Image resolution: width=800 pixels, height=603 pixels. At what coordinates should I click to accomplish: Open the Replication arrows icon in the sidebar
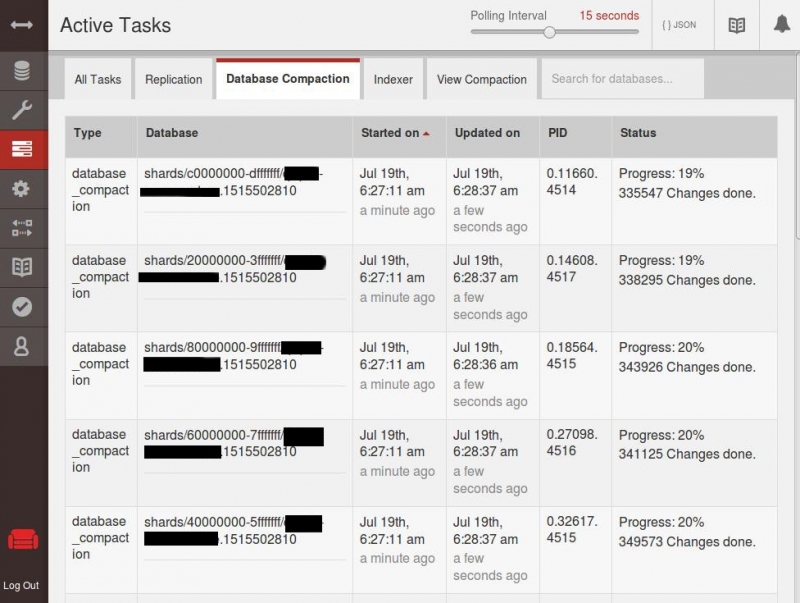22,228
